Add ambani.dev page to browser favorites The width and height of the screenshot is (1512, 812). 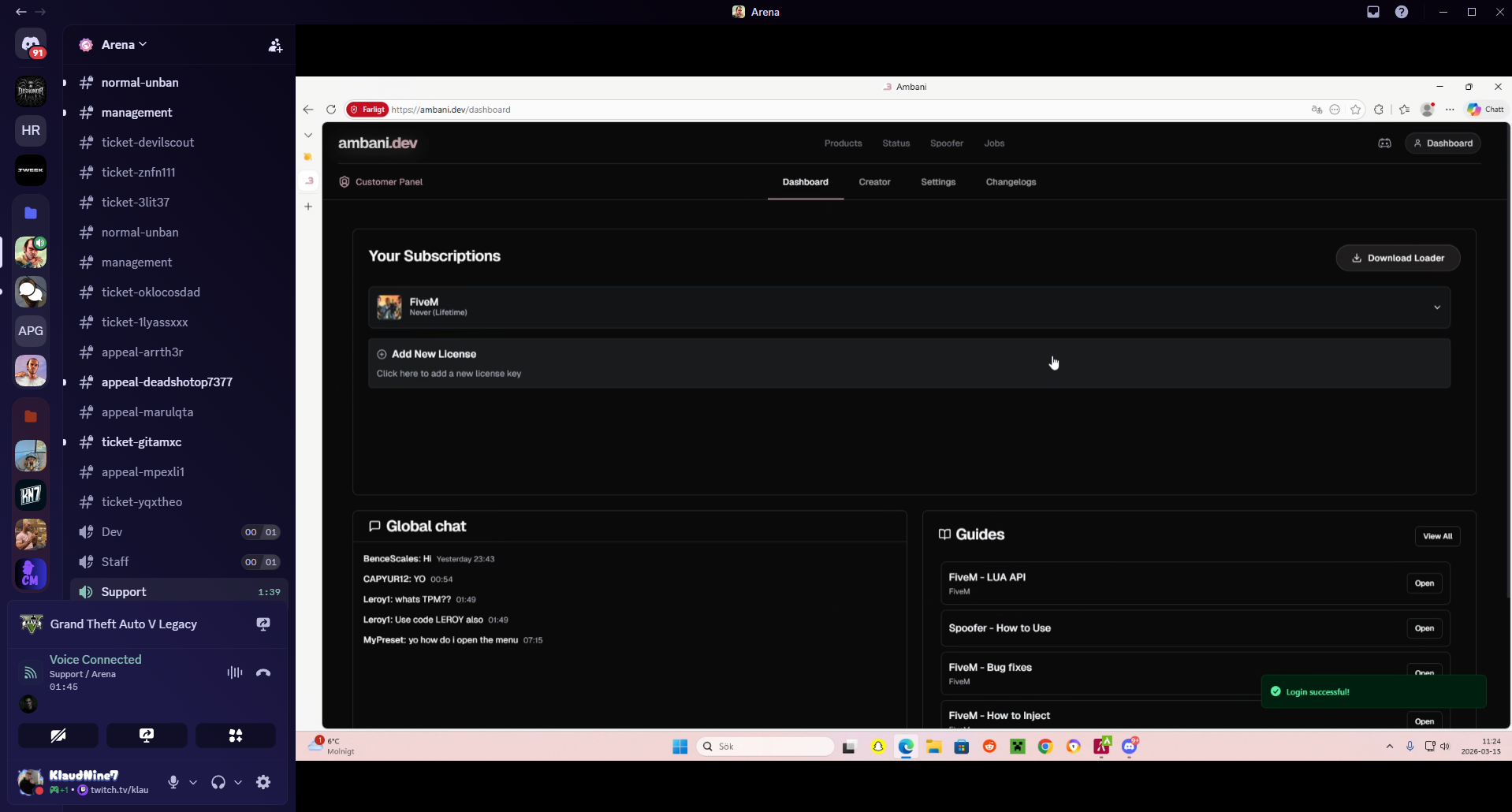[x=1356, y=110]
